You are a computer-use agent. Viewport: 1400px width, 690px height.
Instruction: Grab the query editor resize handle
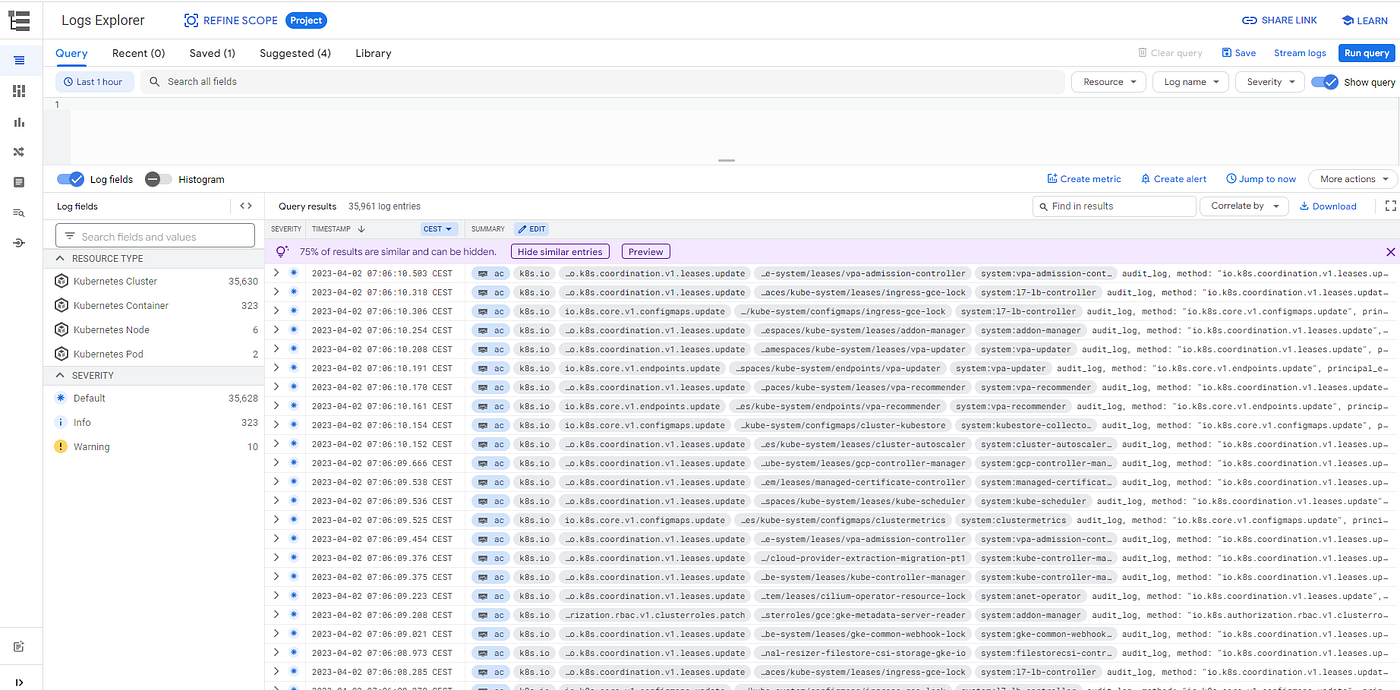726,160
